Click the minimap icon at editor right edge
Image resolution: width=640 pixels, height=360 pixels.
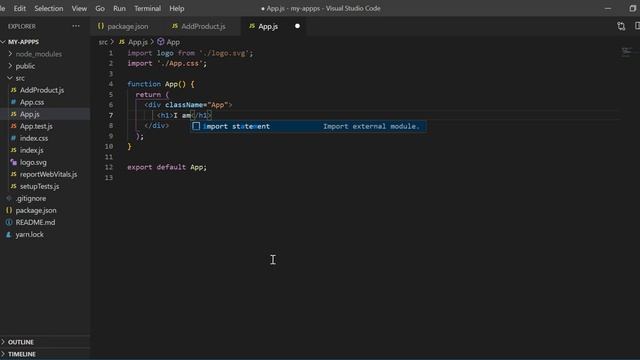point(626,52)
